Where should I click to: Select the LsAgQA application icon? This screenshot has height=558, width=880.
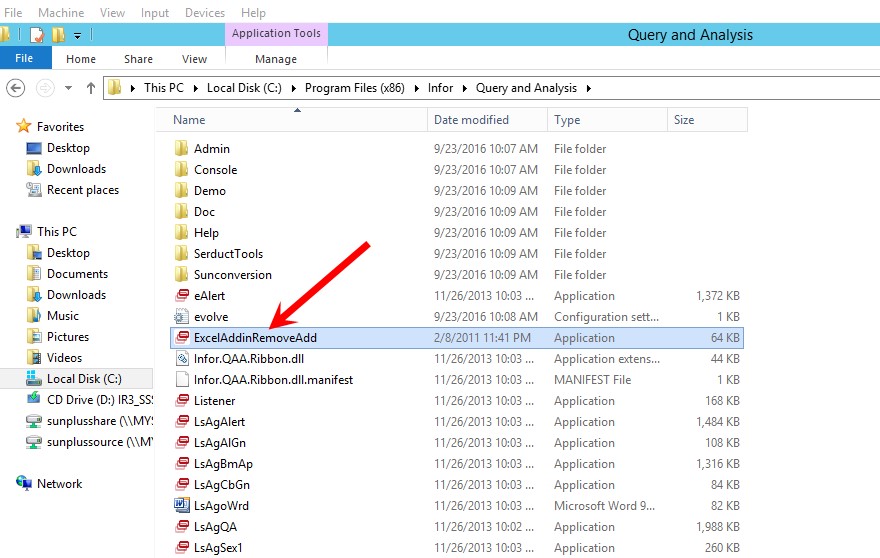coord(182,527)
